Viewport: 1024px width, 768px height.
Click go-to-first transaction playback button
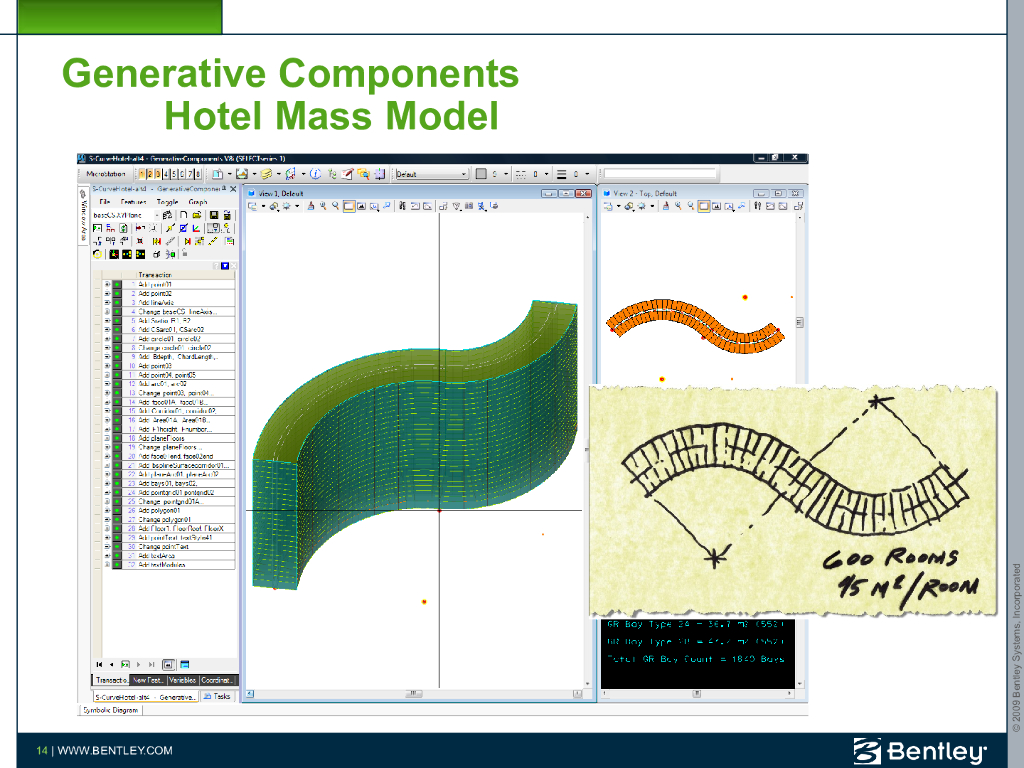(x=99, y=665)
